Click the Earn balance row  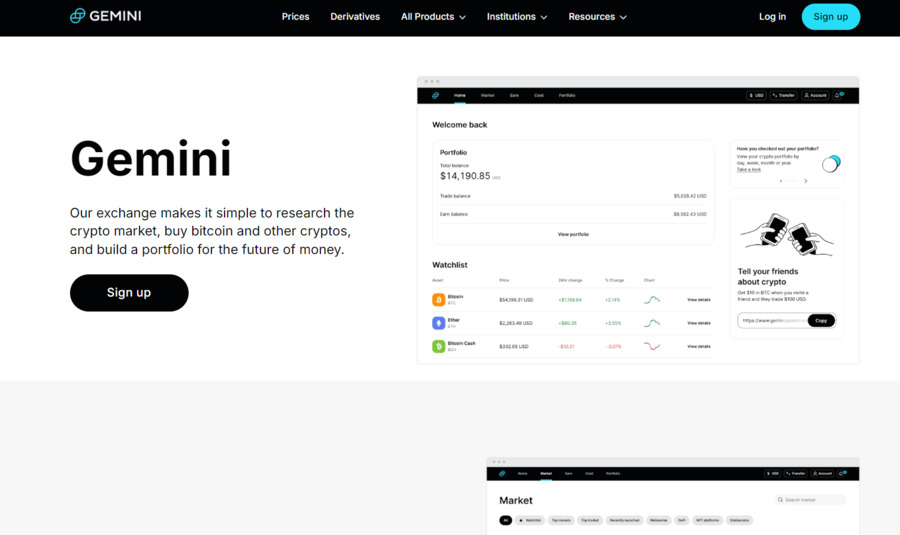573,214
